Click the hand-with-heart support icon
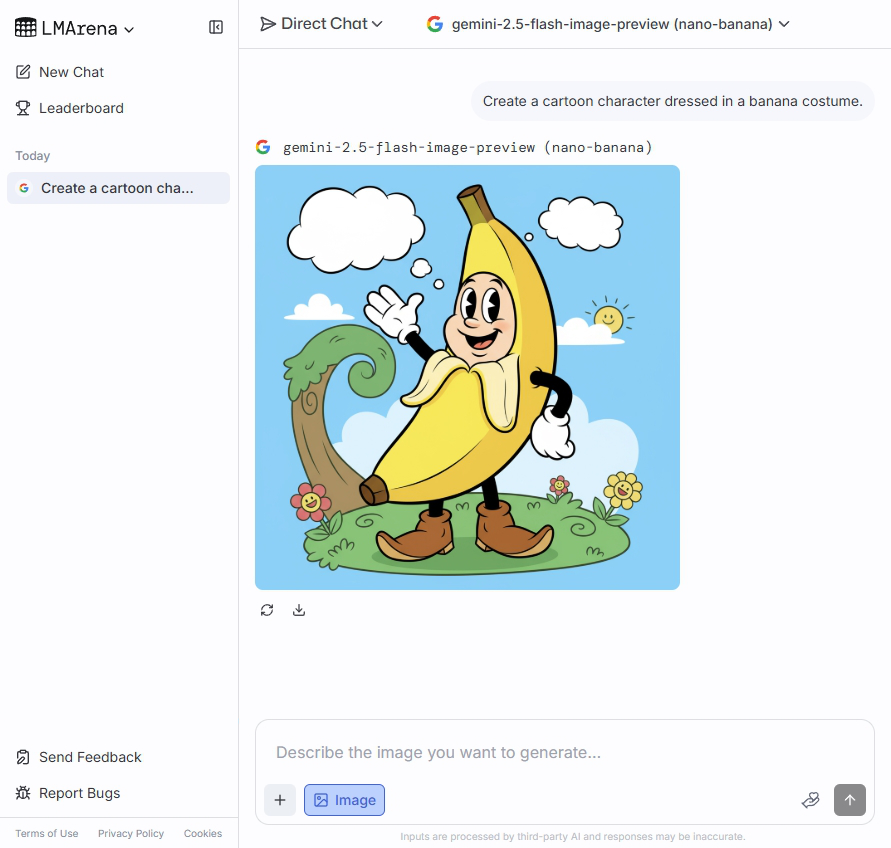Screen dimensions: 891x848 (810, 800)
